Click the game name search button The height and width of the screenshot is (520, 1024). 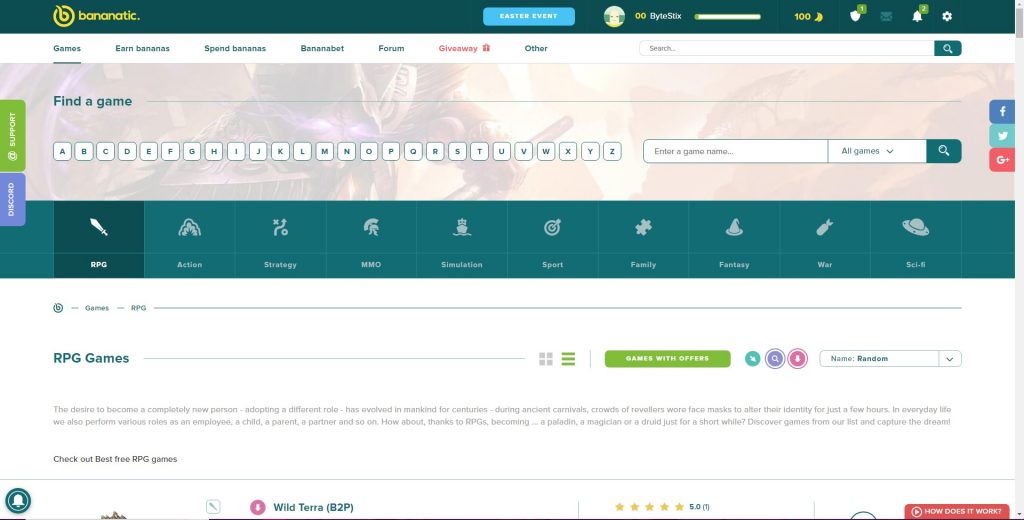click(944, 151)
